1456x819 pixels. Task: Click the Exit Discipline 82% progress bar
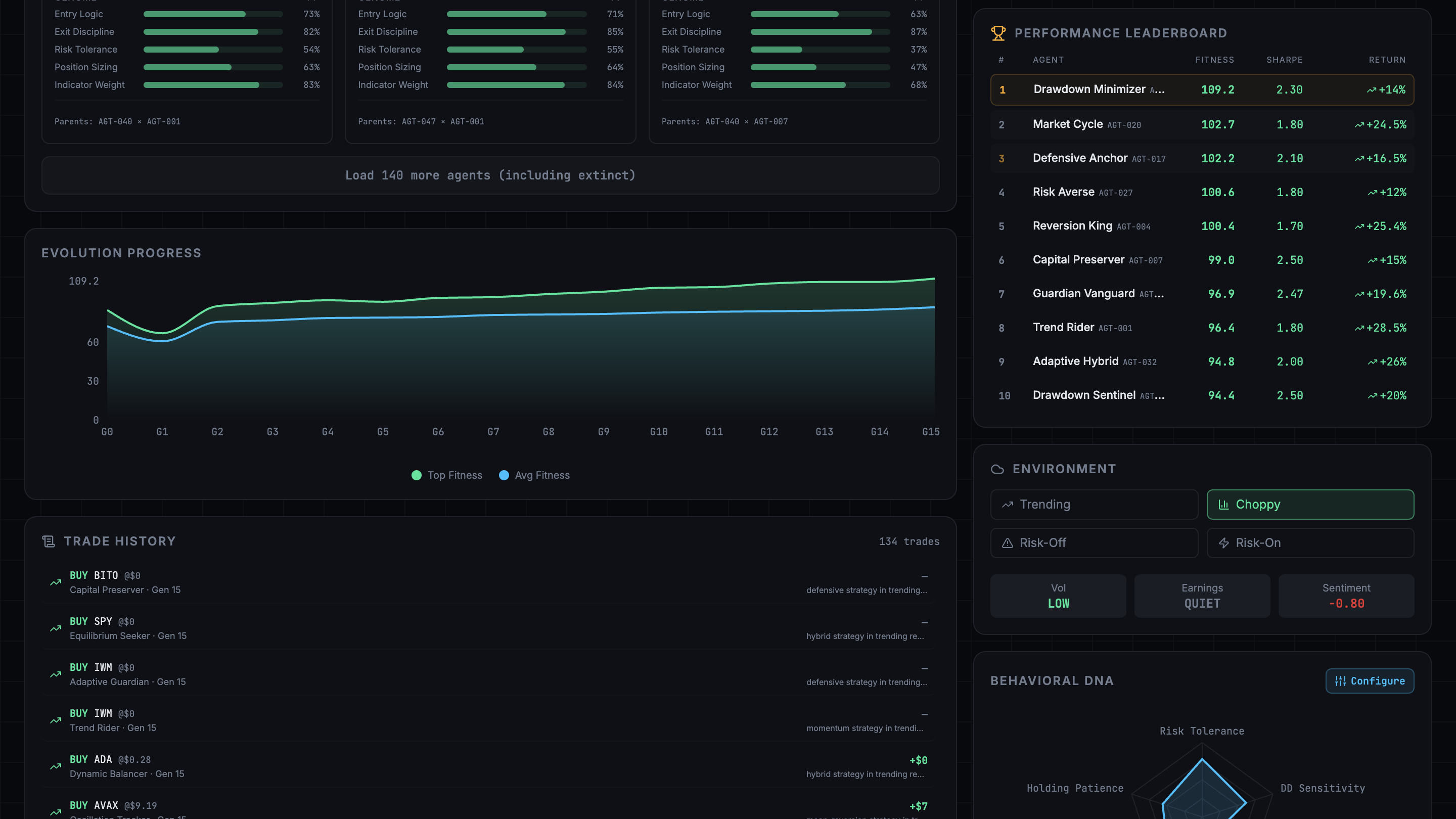point(213,32)
